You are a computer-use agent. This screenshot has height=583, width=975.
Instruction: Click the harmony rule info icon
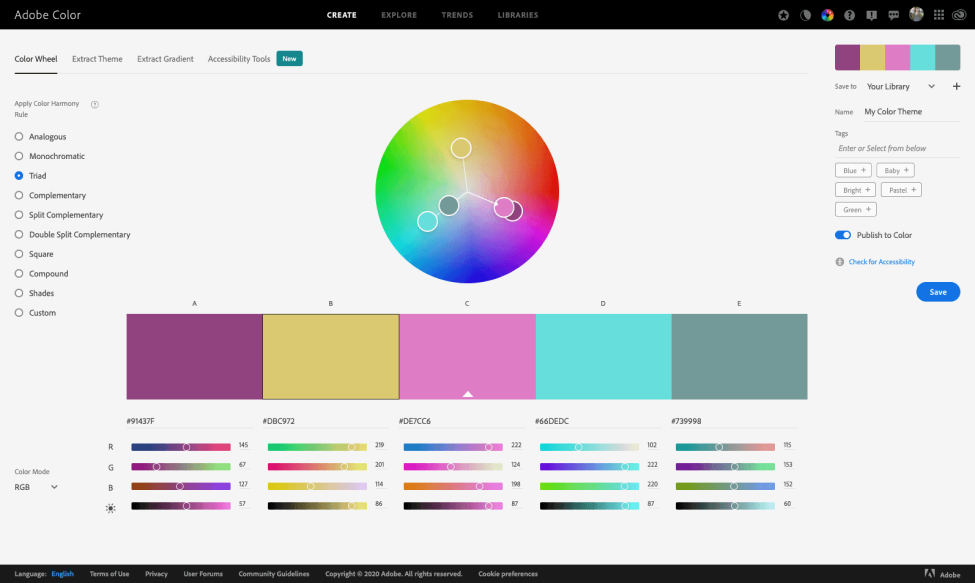pyautogui.click(x=95, y=104)
